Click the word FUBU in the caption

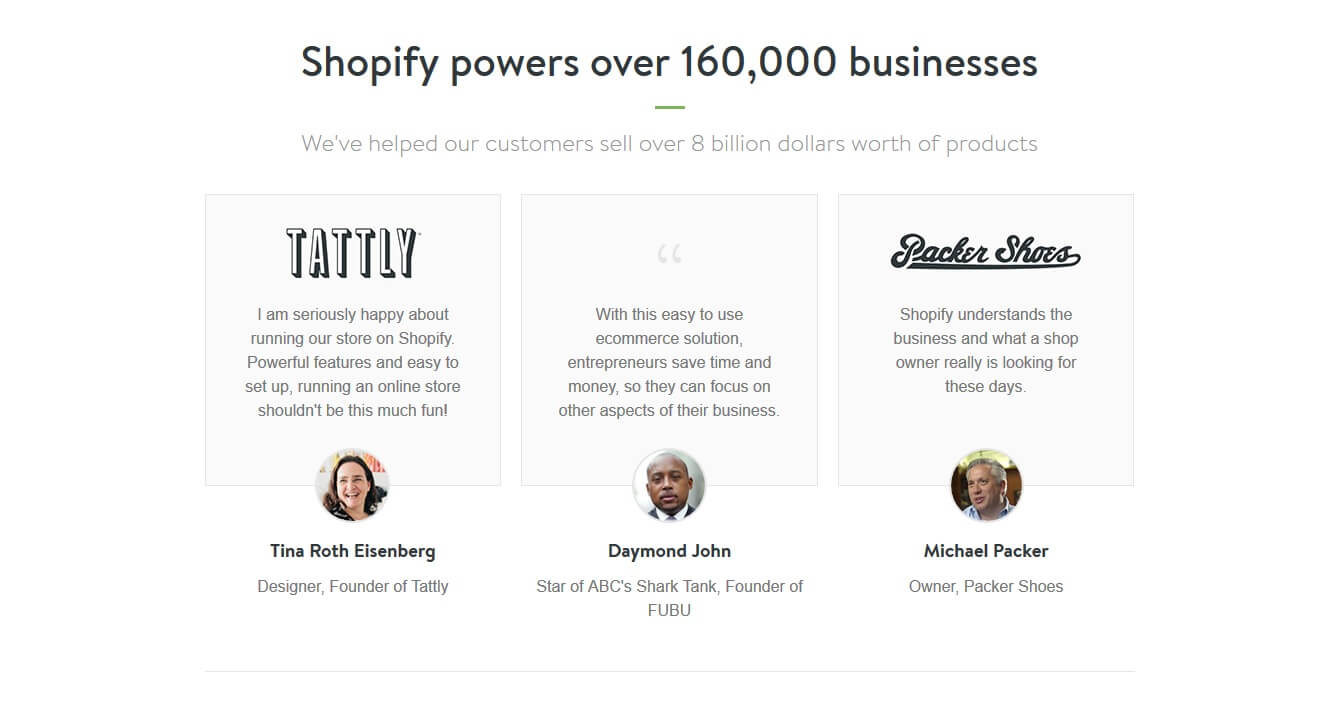click(x=669, y=610)
